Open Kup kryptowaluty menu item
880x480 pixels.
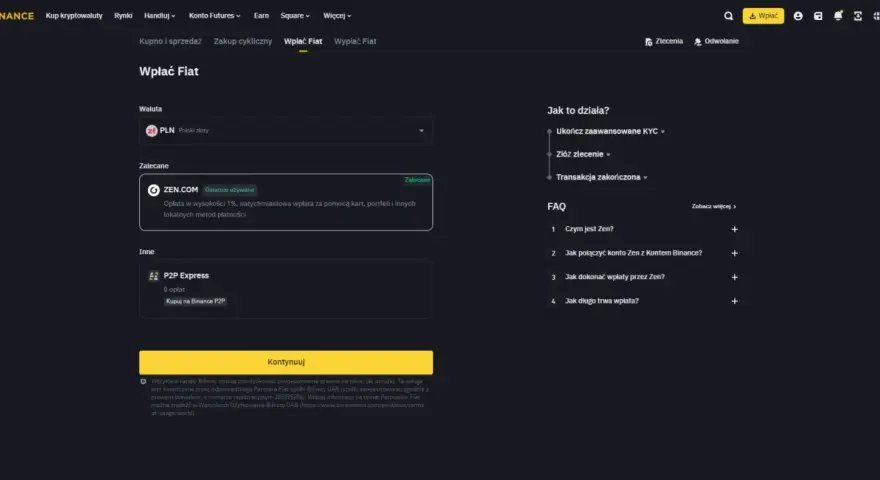74,16
